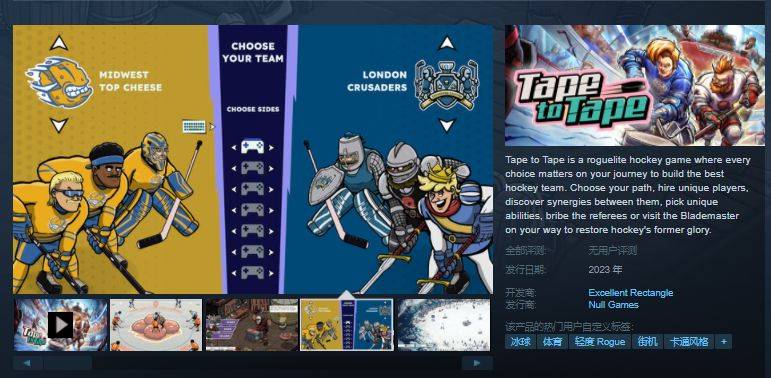Click the London Crusaders crest emblem
Screen dimensions: 771x378
(446, 84)
